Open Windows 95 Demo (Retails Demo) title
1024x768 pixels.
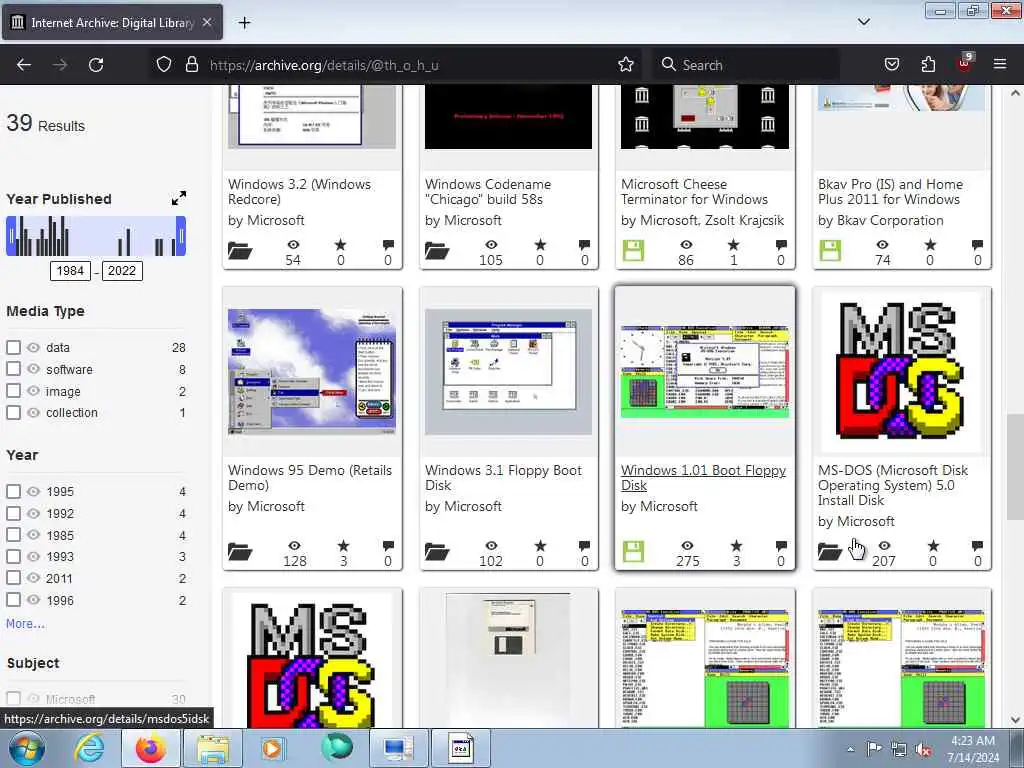[310, 477]
